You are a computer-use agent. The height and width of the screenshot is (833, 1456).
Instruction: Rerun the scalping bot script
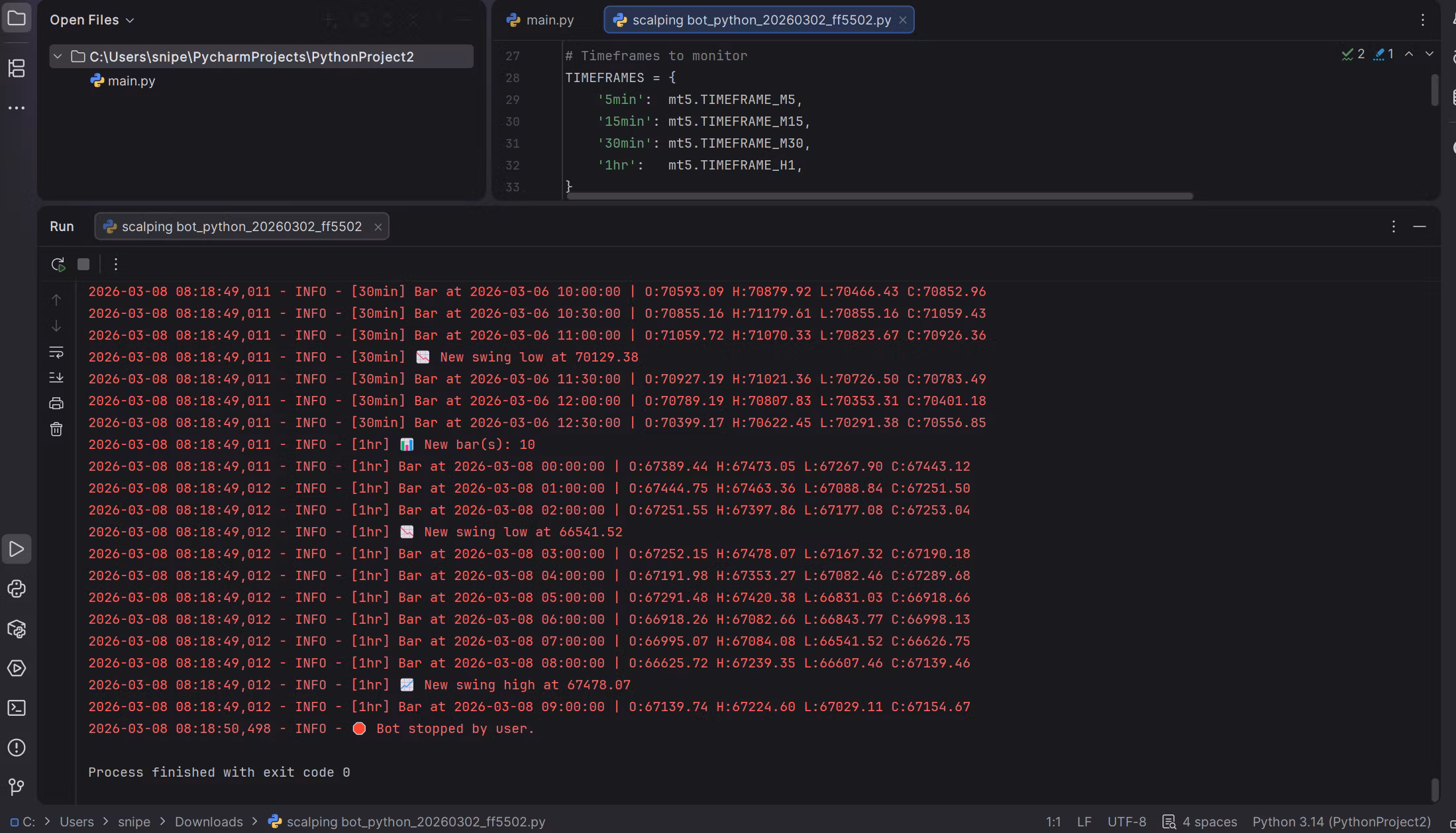point(58,264)
